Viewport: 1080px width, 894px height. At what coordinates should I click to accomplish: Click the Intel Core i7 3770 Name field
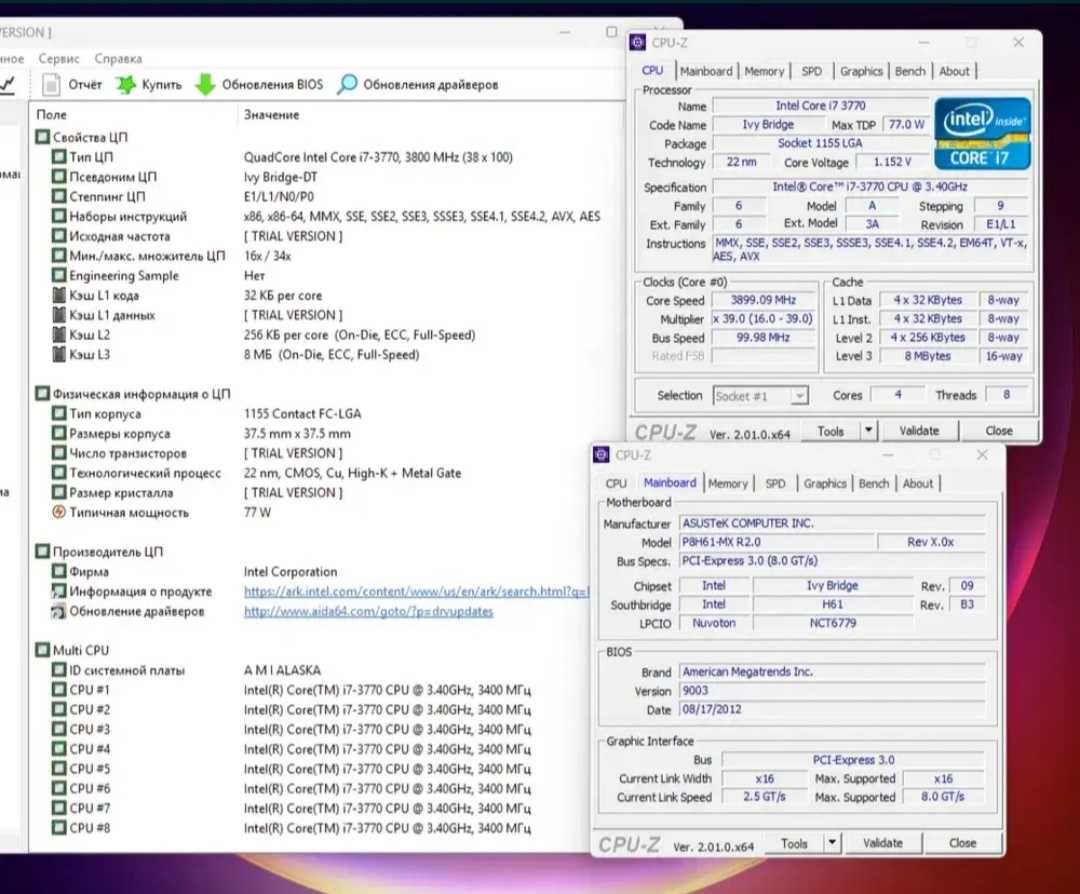point(820,105)
